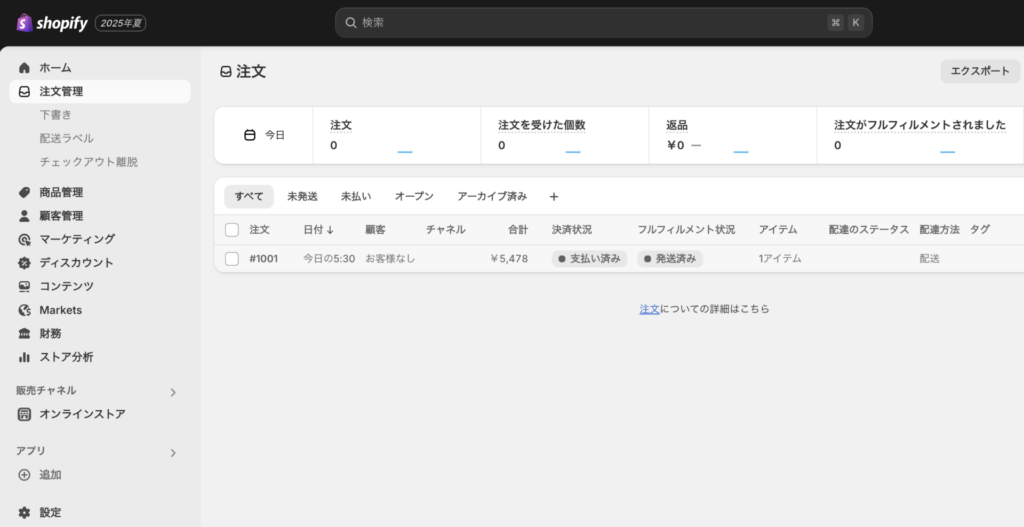Click the エクスポート button
Screen dimensions: 1024x527
(980, 71)
